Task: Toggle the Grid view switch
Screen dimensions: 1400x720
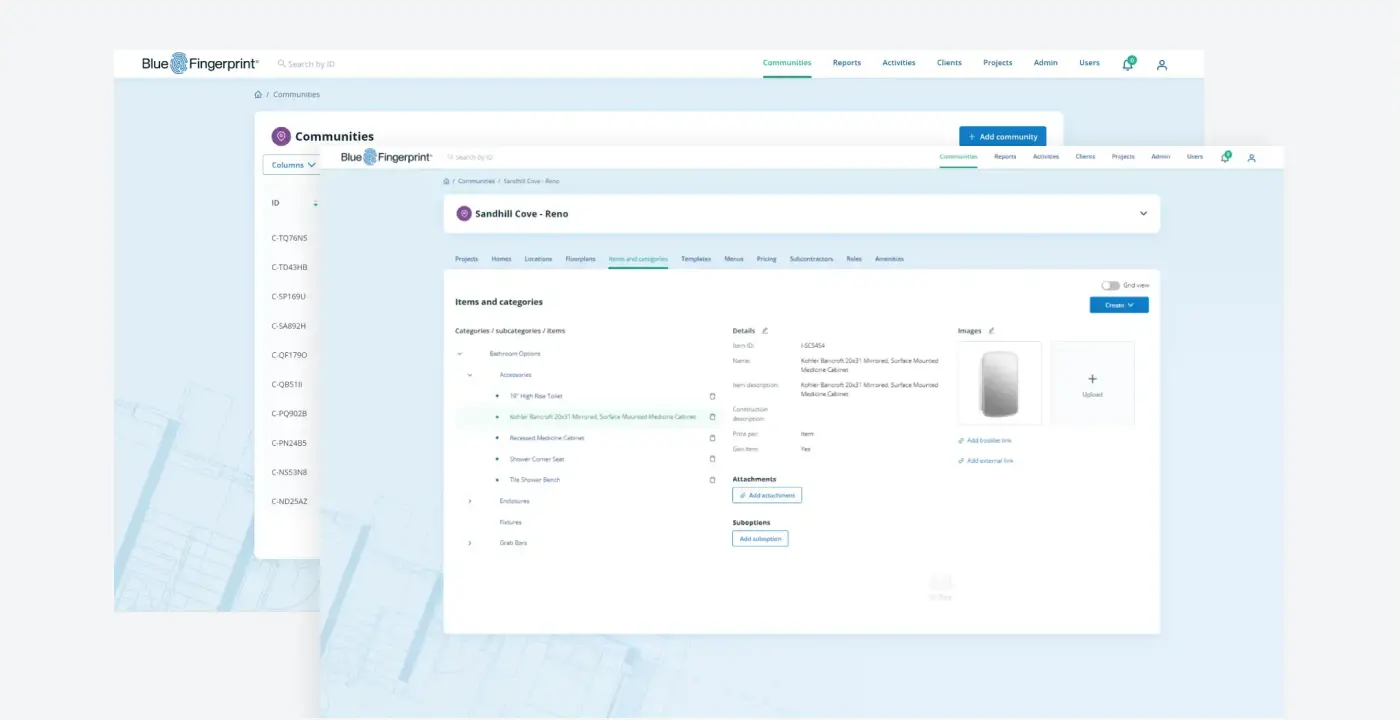Action: (1110, 285)
